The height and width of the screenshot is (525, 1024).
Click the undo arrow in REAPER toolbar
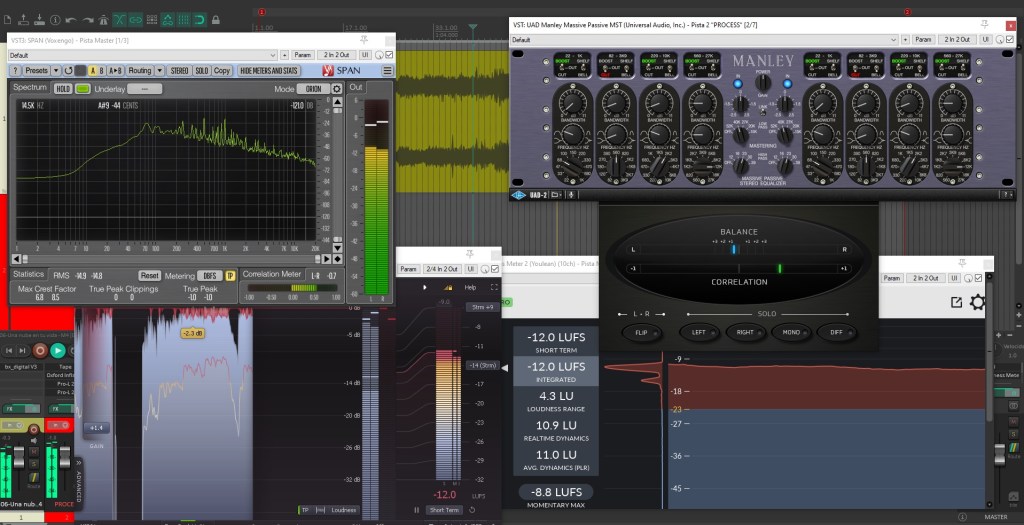coord(70,19)
